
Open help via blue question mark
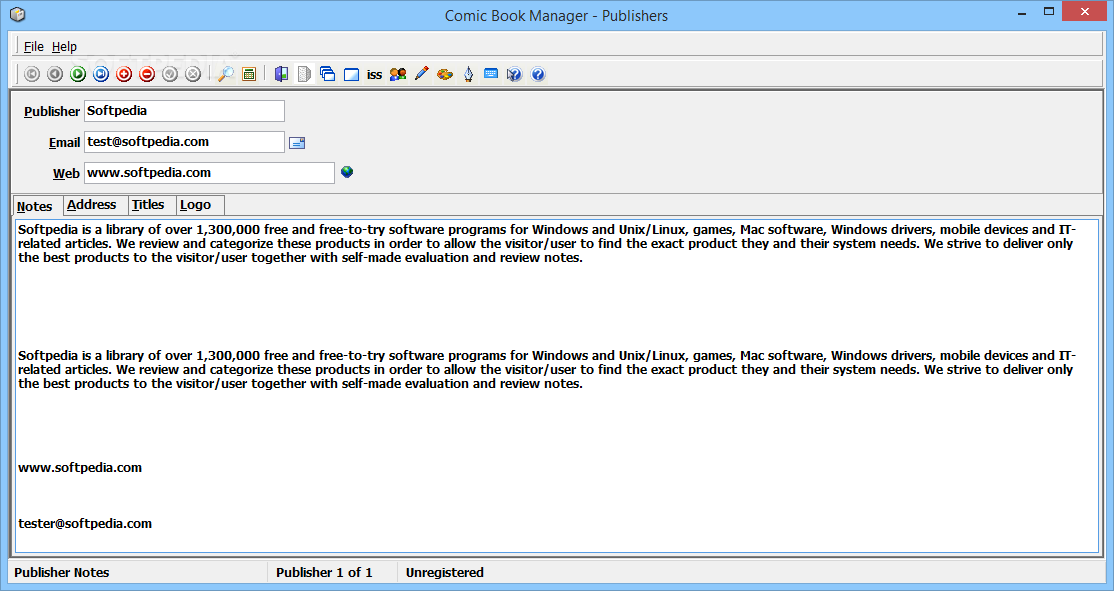click(538, 74)
